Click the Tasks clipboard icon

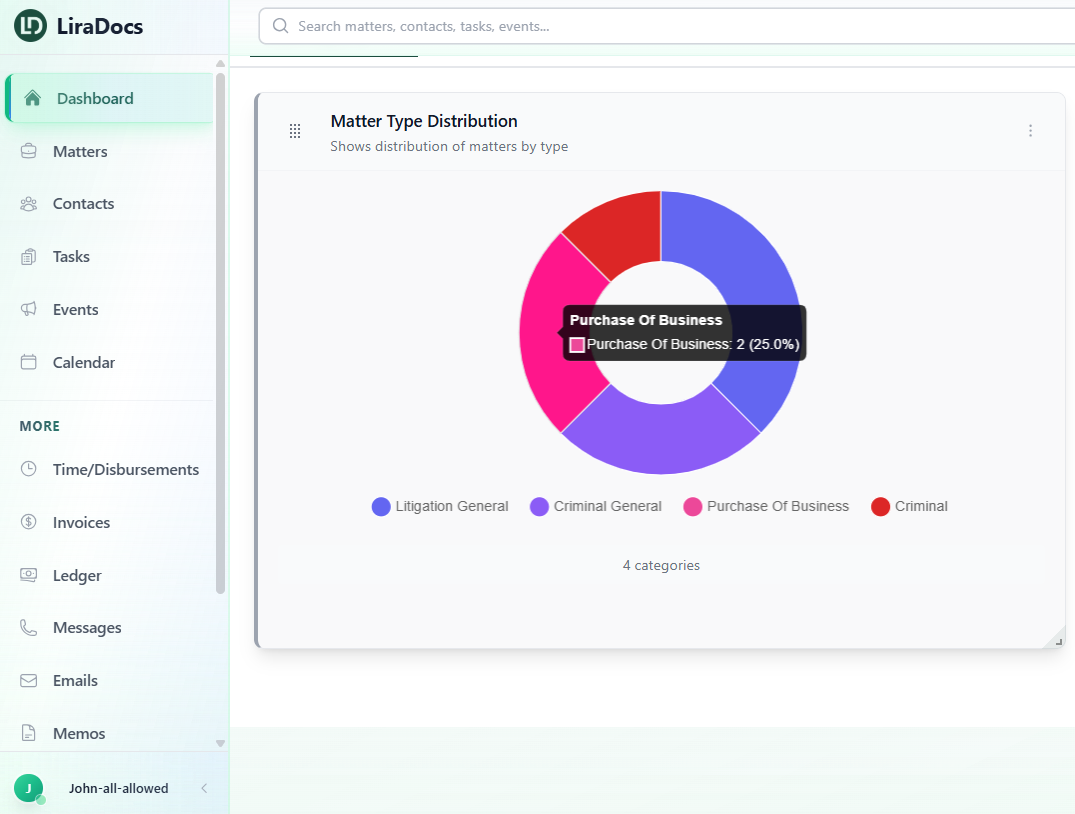(x=29, y=257)
